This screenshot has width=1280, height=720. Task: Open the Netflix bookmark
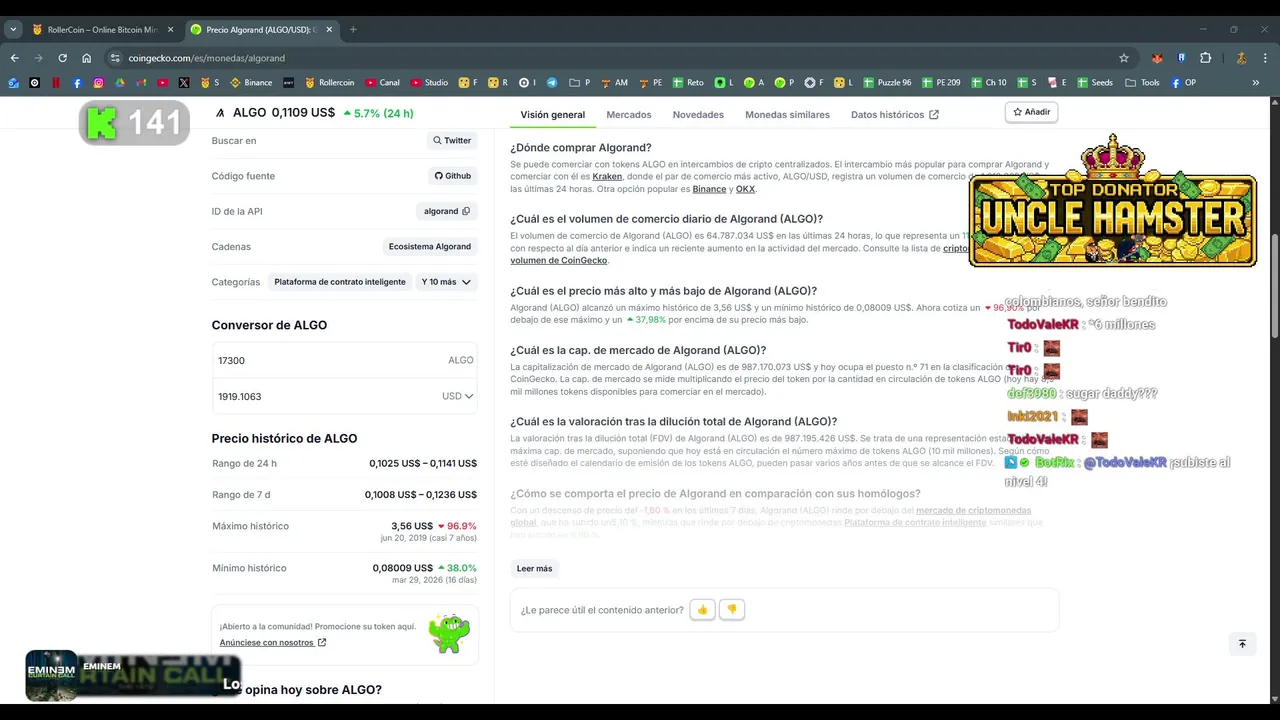point(56,82)
